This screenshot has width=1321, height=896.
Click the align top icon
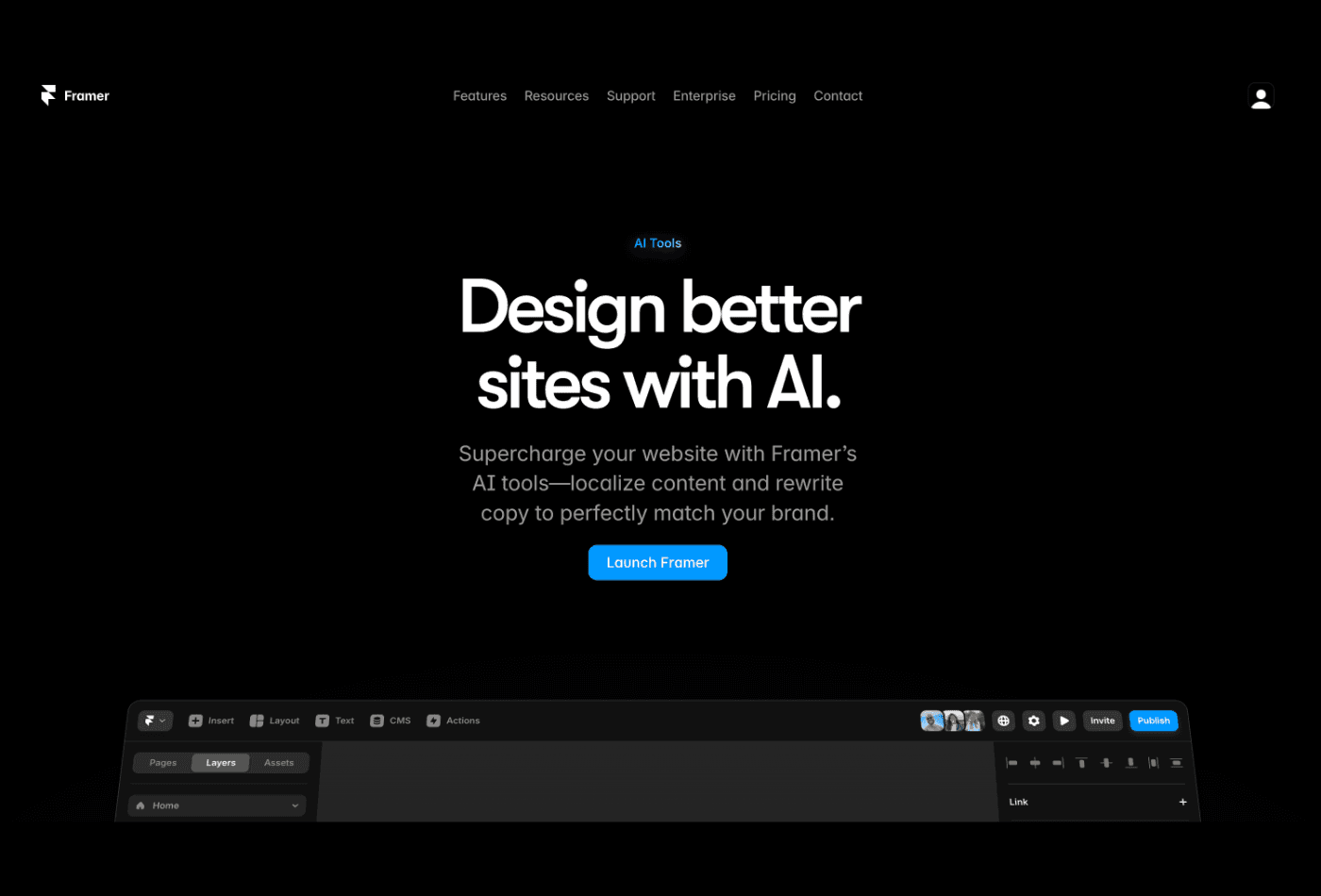[x=1081, y=763]
